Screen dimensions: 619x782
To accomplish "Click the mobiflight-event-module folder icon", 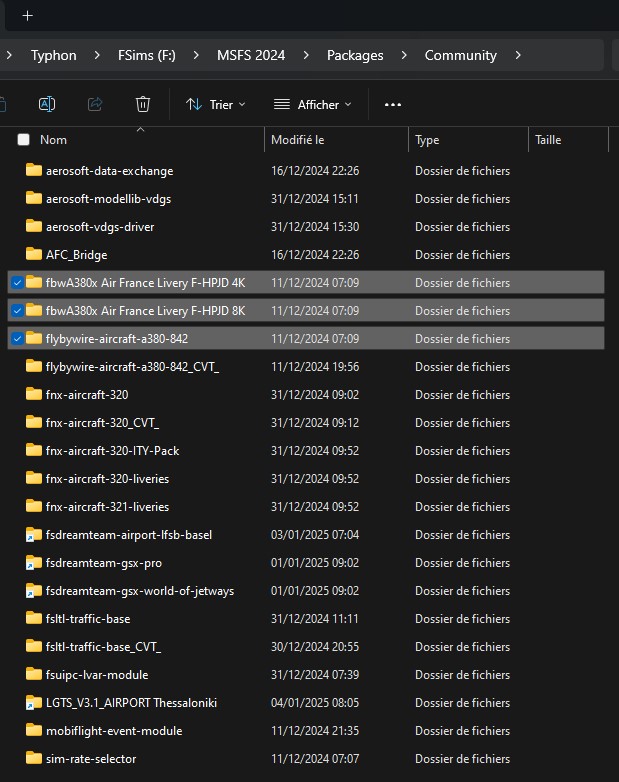I will [33, 730].
